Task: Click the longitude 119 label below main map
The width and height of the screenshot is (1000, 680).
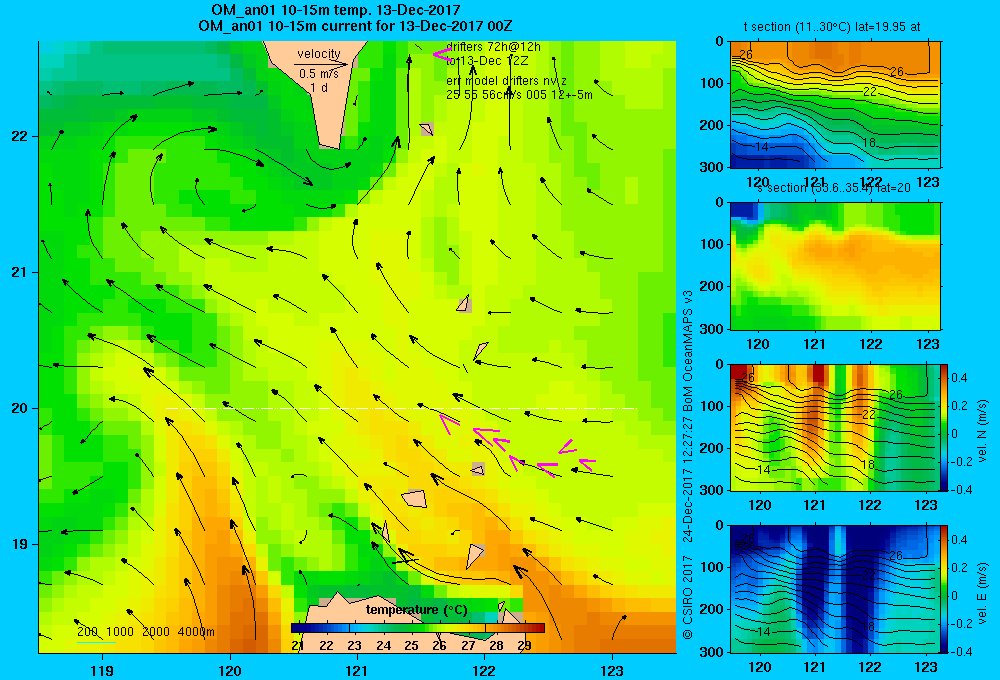Action: [x=102, y=670]
